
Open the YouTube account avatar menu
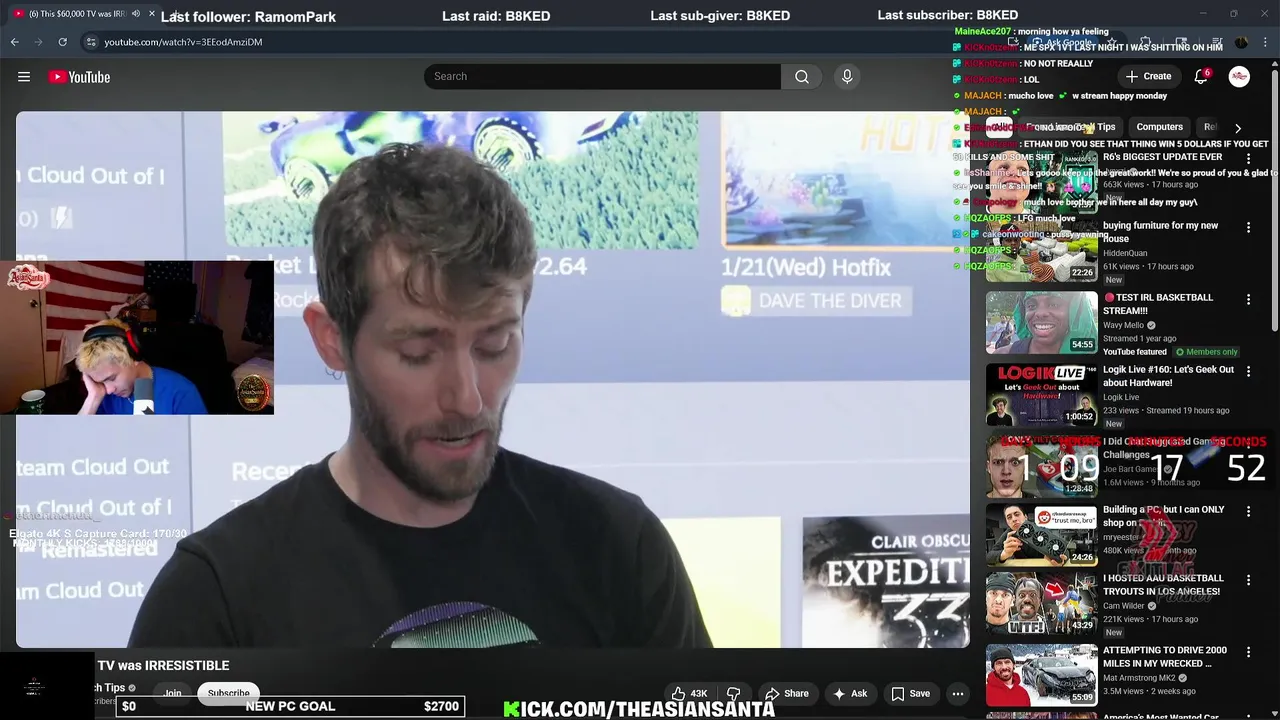(x=1239, y=77)
